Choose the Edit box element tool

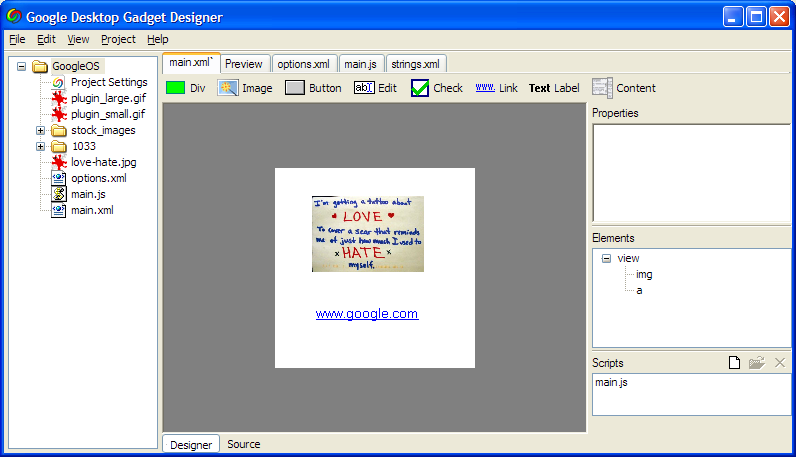(376, 88)
